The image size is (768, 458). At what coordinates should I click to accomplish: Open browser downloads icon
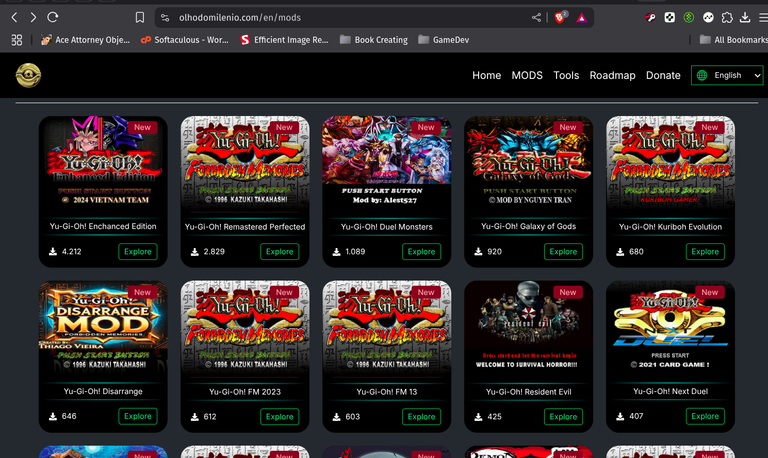[x=745, y=18]
